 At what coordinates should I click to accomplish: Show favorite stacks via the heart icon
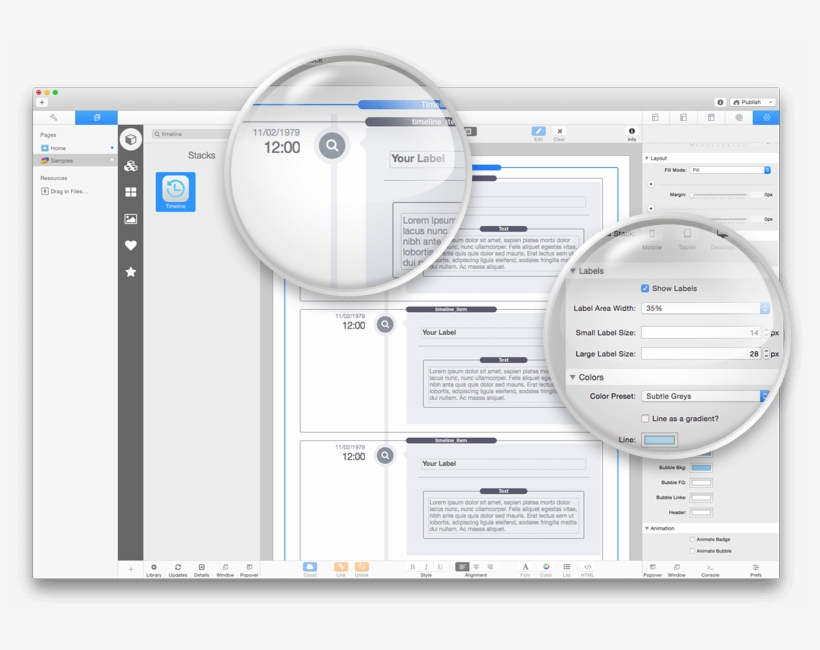tap(130, 245)
